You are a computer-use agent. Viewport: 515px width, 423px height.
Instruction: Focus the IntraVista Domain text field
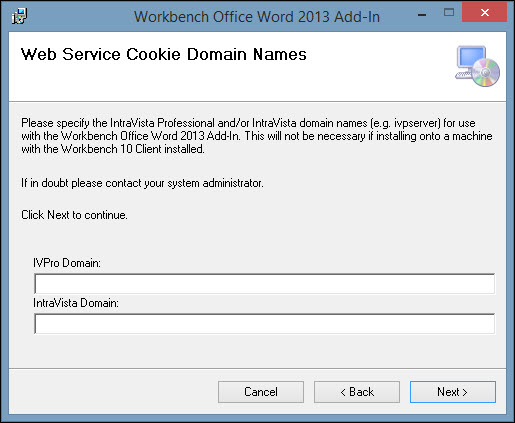(264, 324)
